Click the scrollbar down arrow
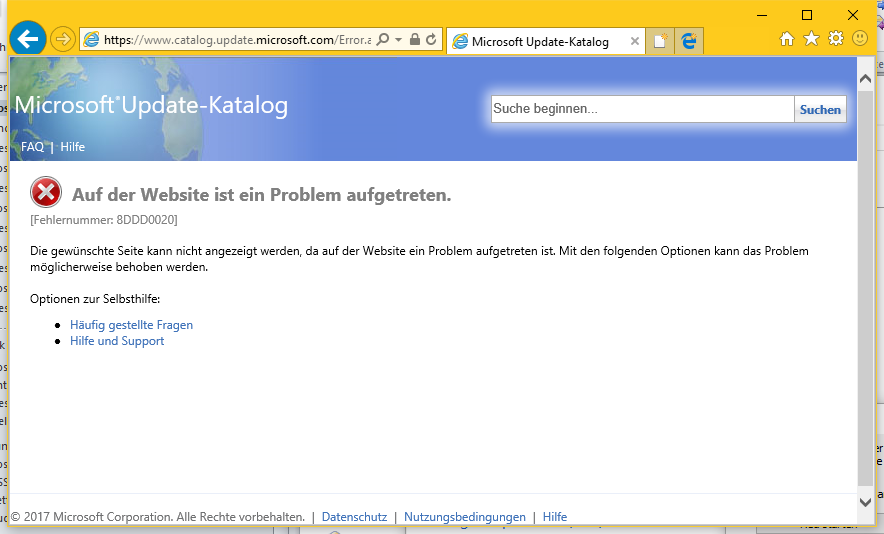 pyautogui.click(x=865, y=502)
